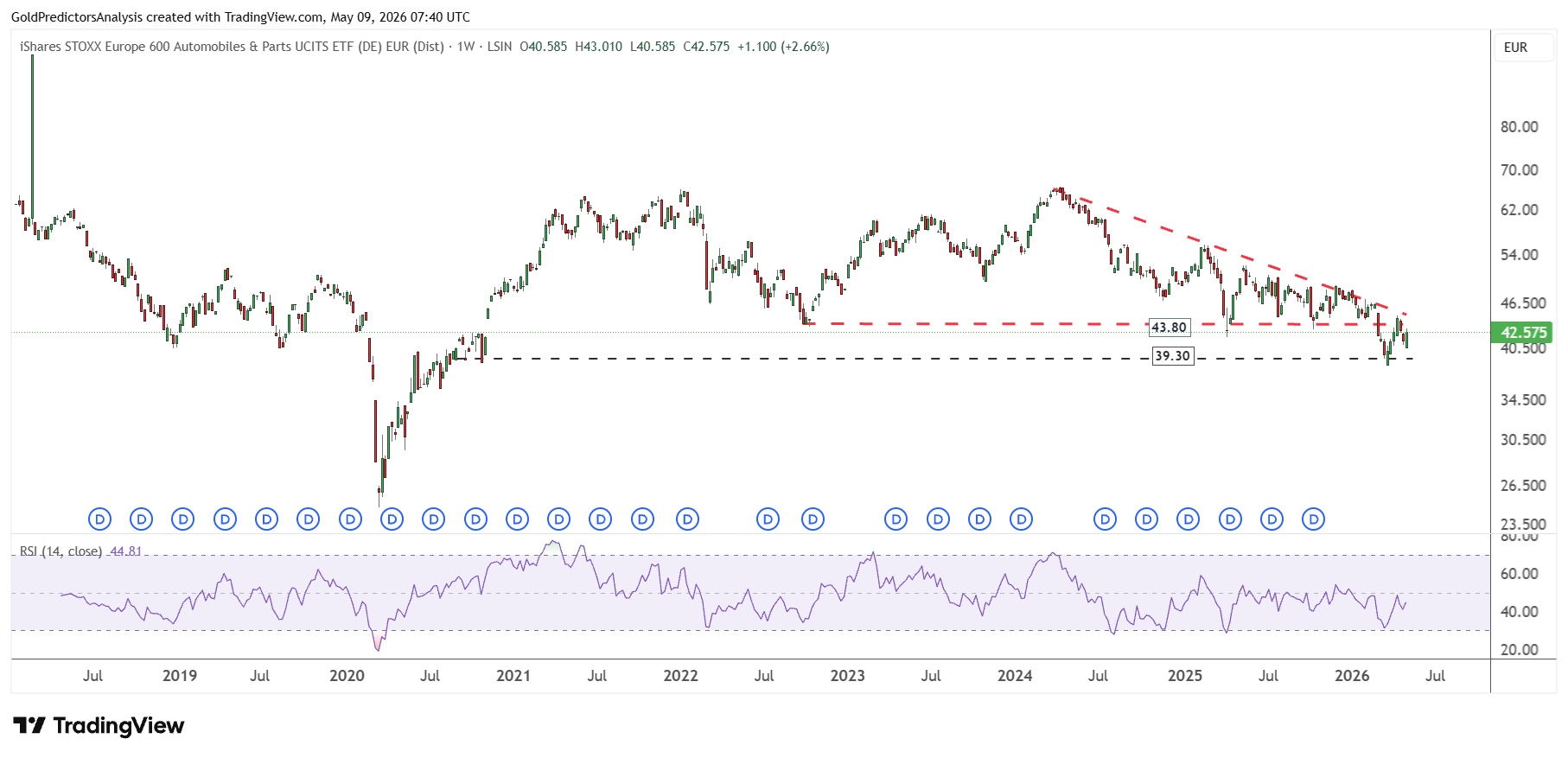Click the green 42.575 current price tag
The height and width of the screenshot is (758, 1568).
[1522, 333]
